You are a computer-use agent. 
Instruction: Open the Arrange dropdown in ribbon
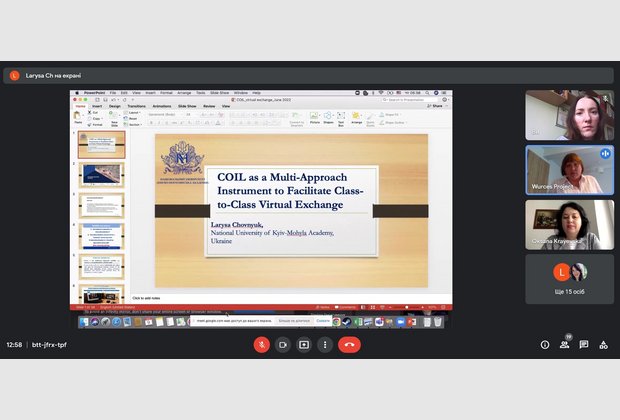(x=356, y=118)
